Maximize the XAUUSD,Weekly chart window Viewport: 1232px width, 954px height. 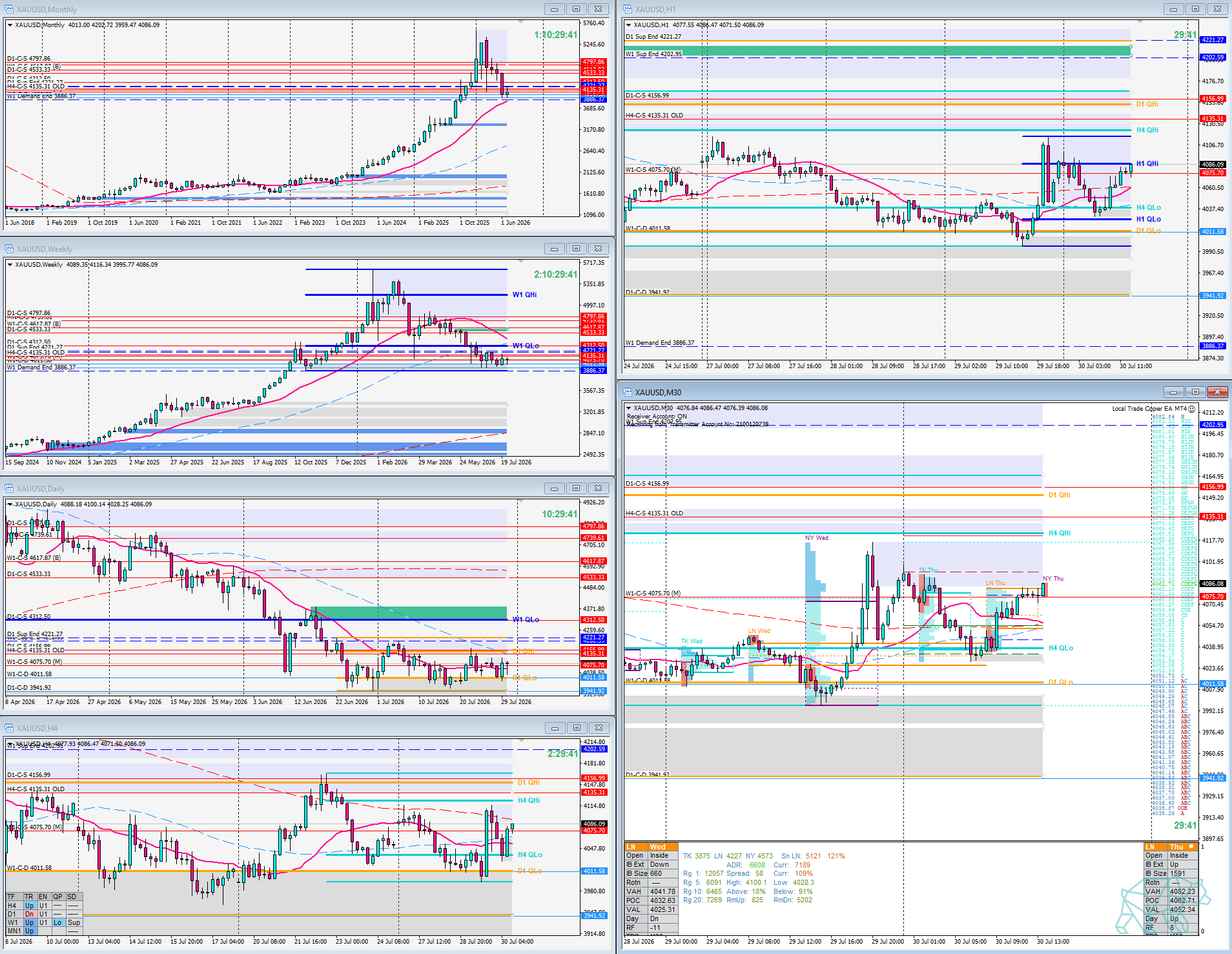576,249
